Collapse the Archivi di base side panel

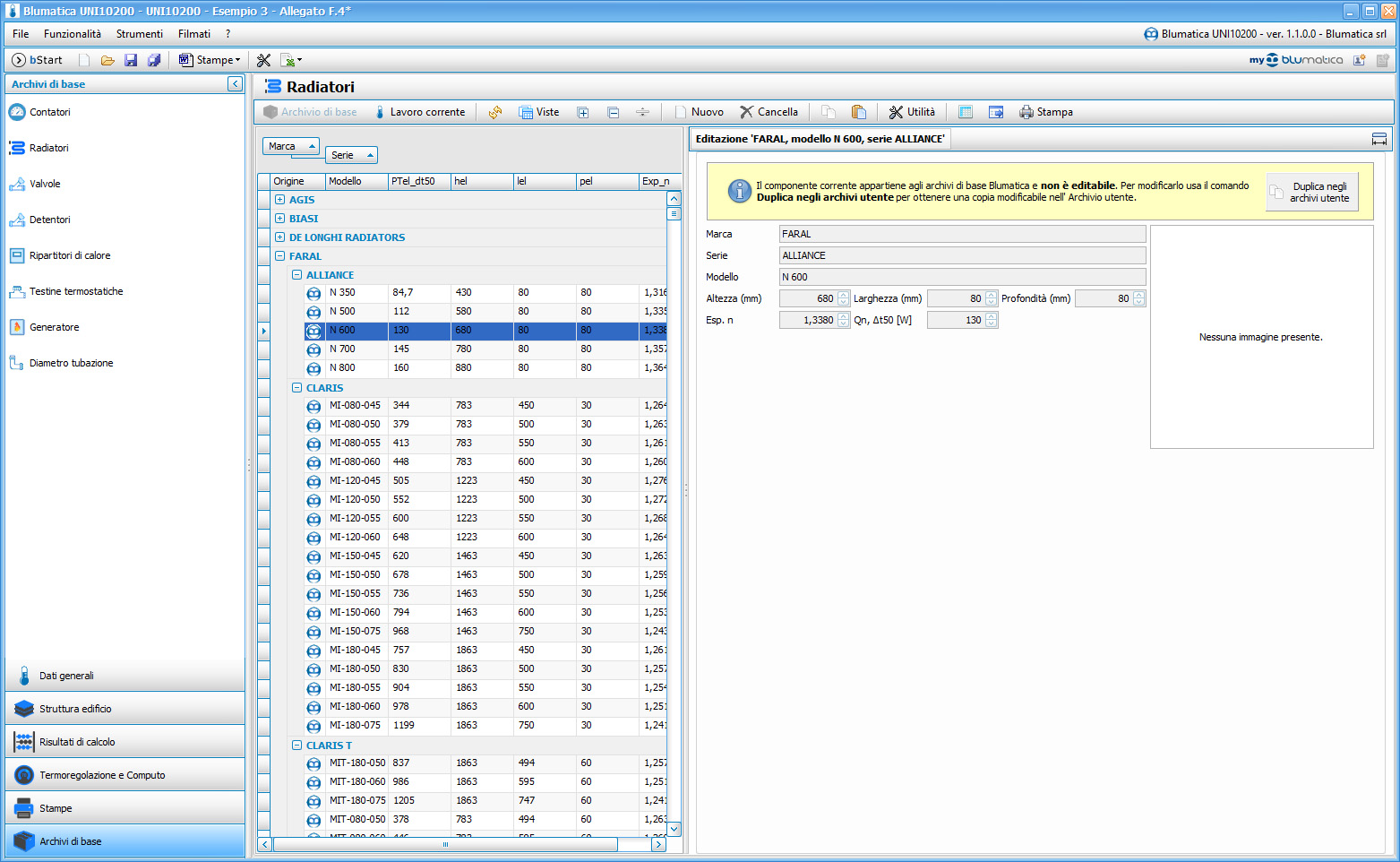coord(235,83)
